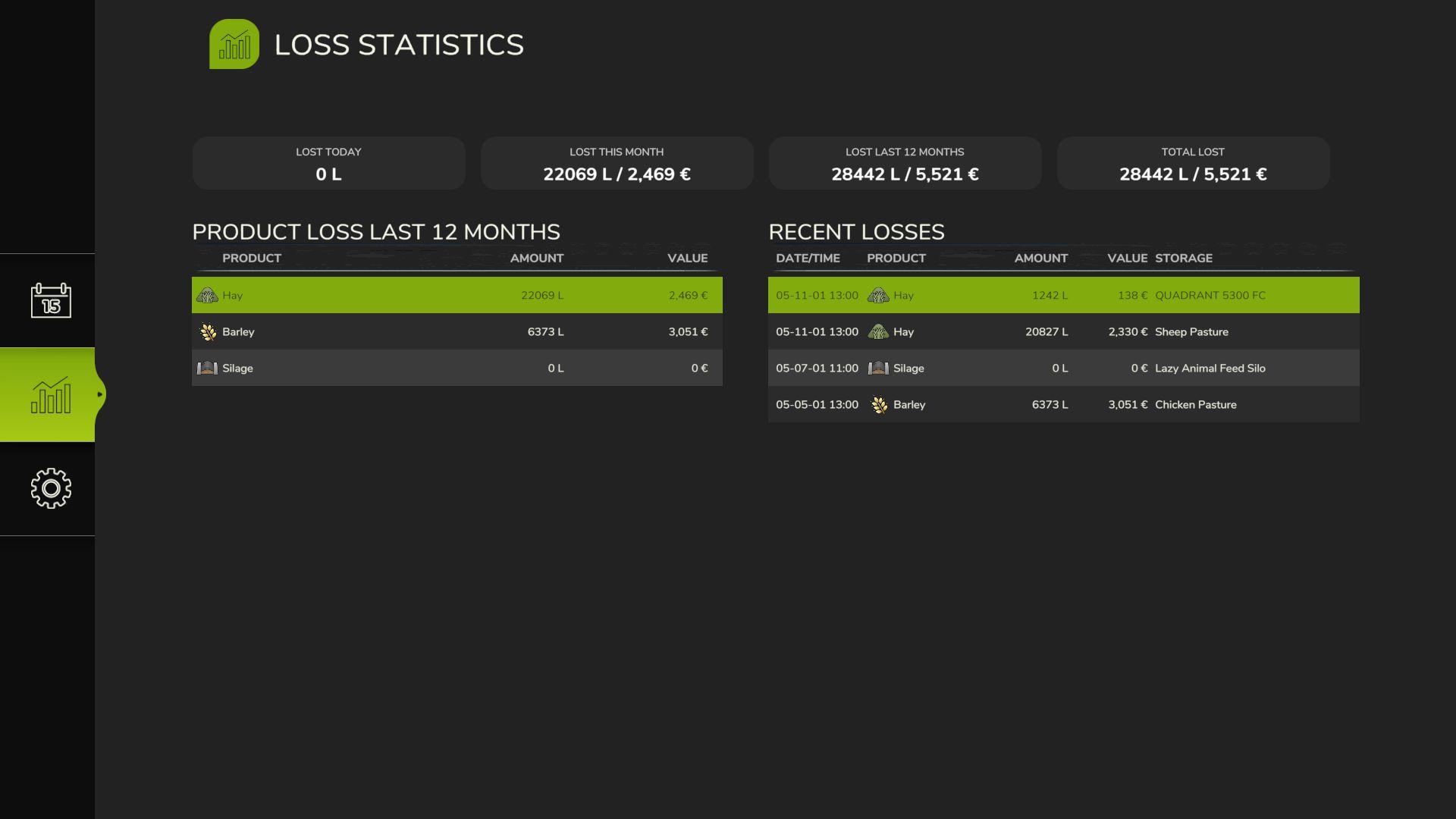Open the settings gear page
Viewport: 1456px width, 819px height.
point(51,488)
